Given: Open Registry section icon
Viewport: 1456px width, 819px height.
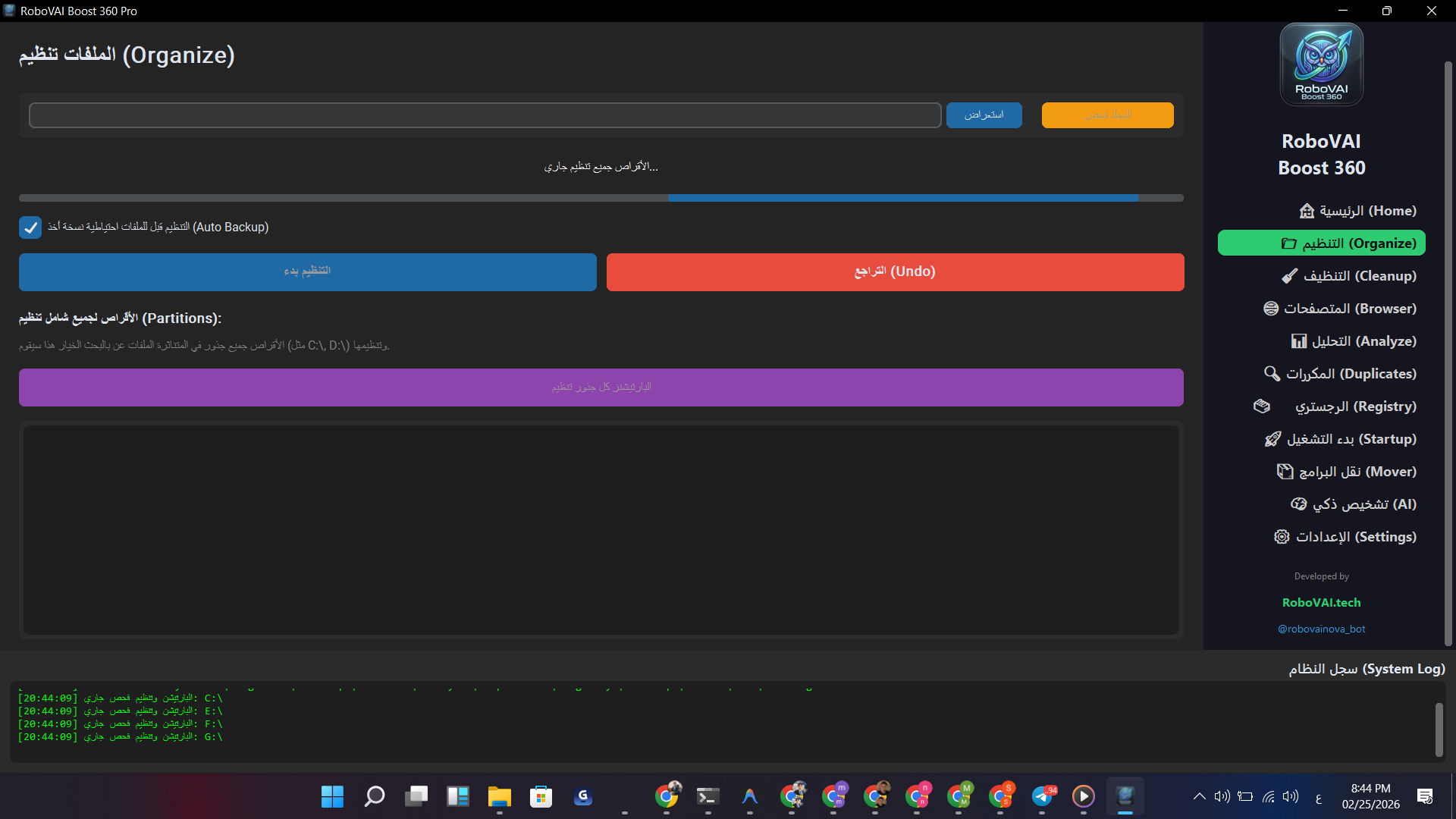Looking at the screenshot, I should click(x=1262, y=406).
